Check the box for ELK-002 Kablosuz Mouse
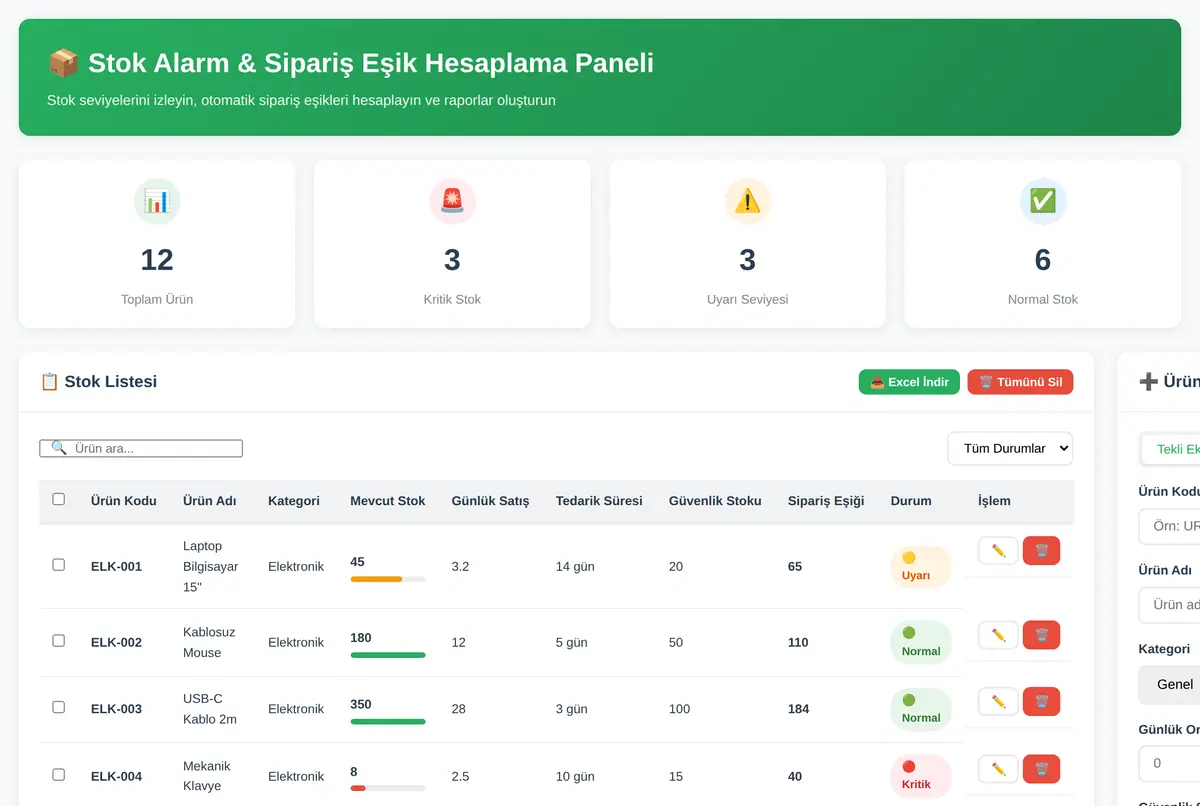The height and width of the screenshot is (806, 1200). coord(58,641)
